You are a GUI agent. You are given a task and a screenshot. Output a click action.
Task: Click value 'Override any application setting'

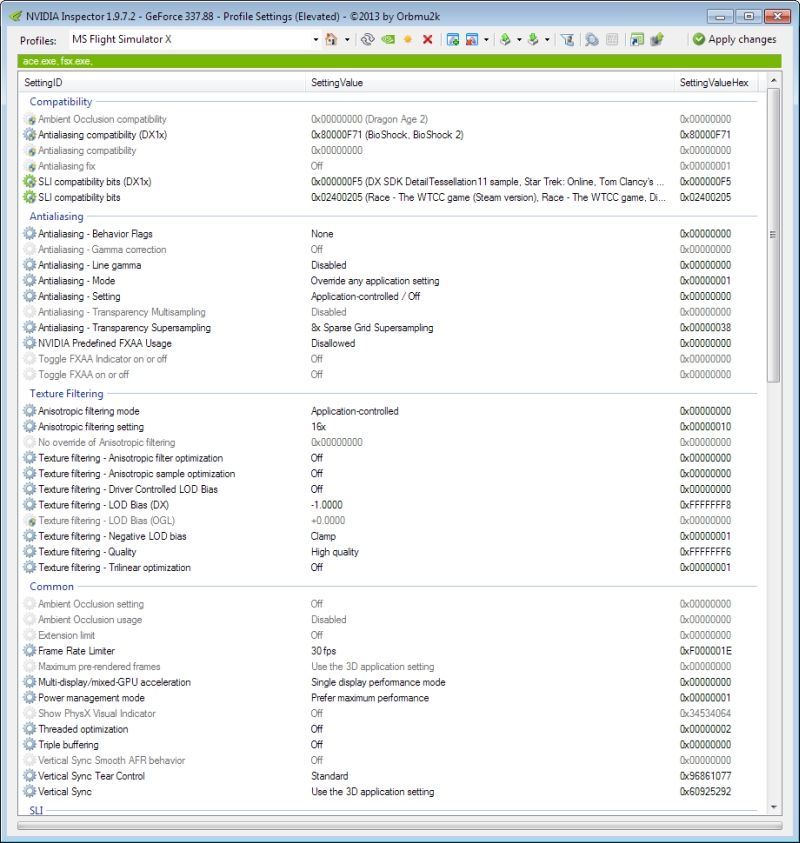tap(375, 281)
